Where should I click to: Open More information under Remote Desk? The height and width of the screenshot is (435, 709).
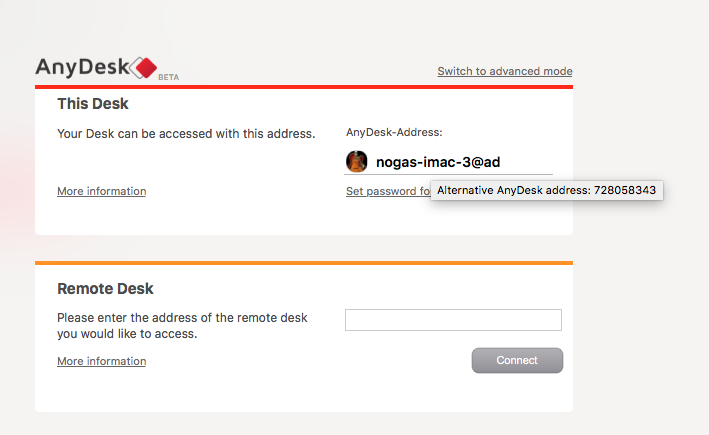coord(101,361)
